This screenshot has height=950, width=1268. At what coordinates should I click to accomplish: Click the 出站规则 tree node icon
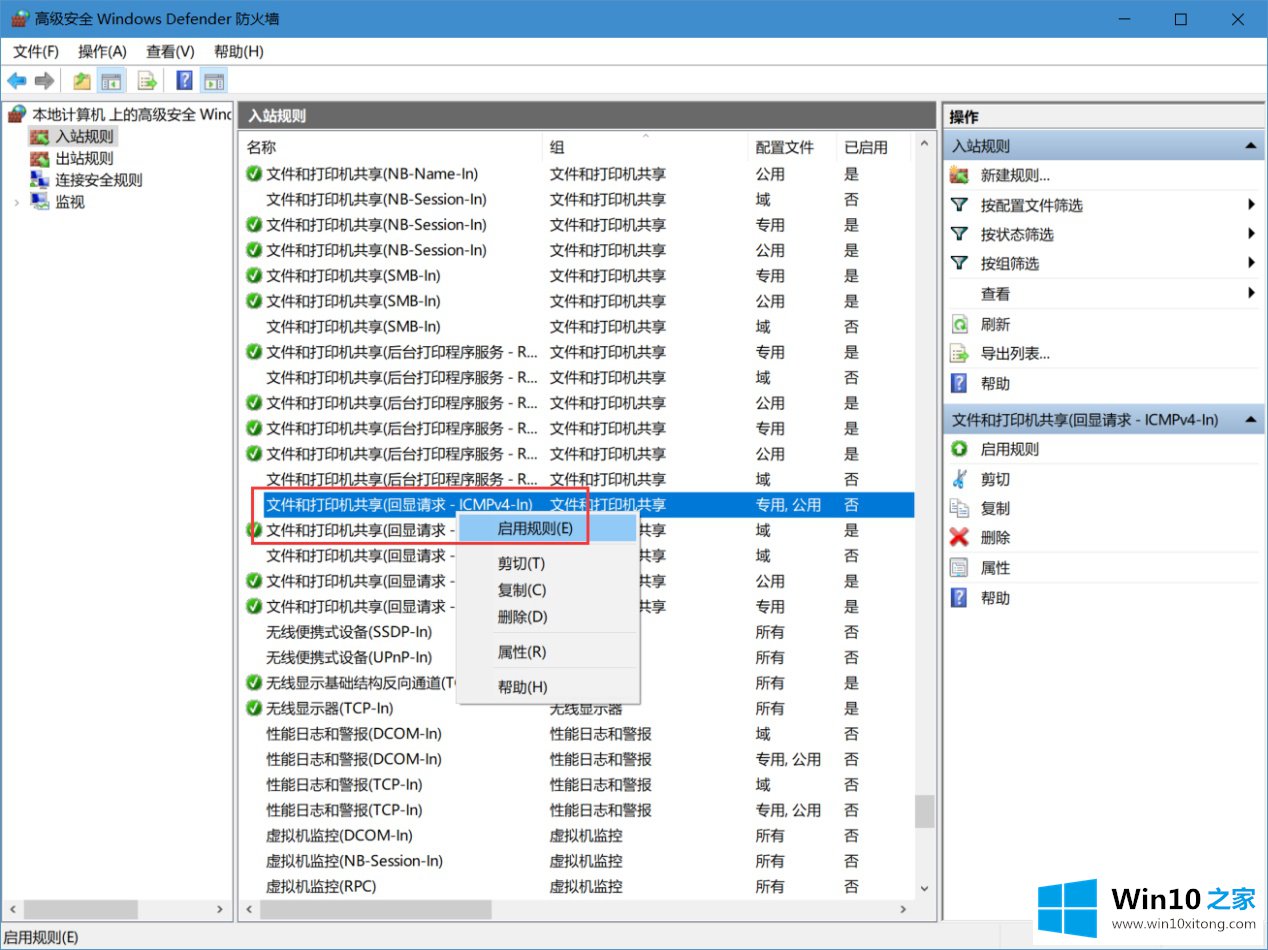(40, 158)
